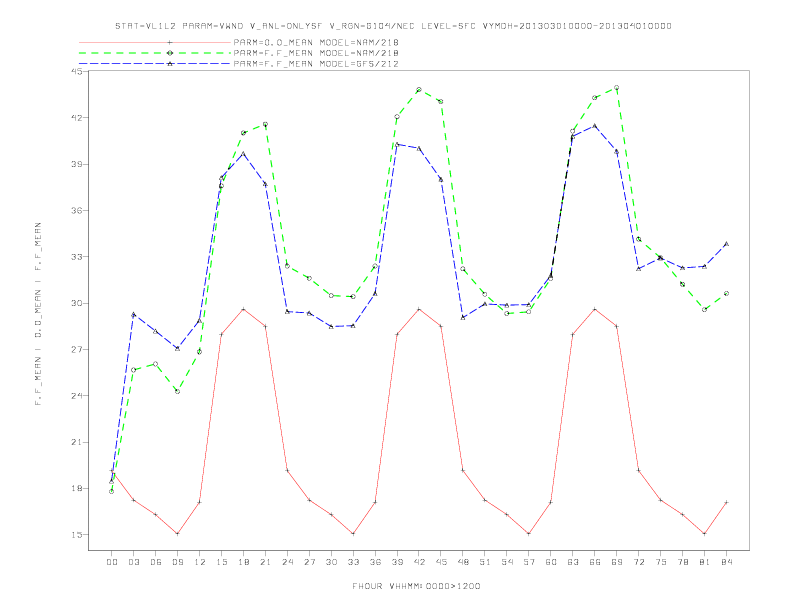This screenshot has width=792, height=612.
Task: Select legend entry PARM=F.F_MEAN MODEL=GFS/212
Action: click(316, 64)
